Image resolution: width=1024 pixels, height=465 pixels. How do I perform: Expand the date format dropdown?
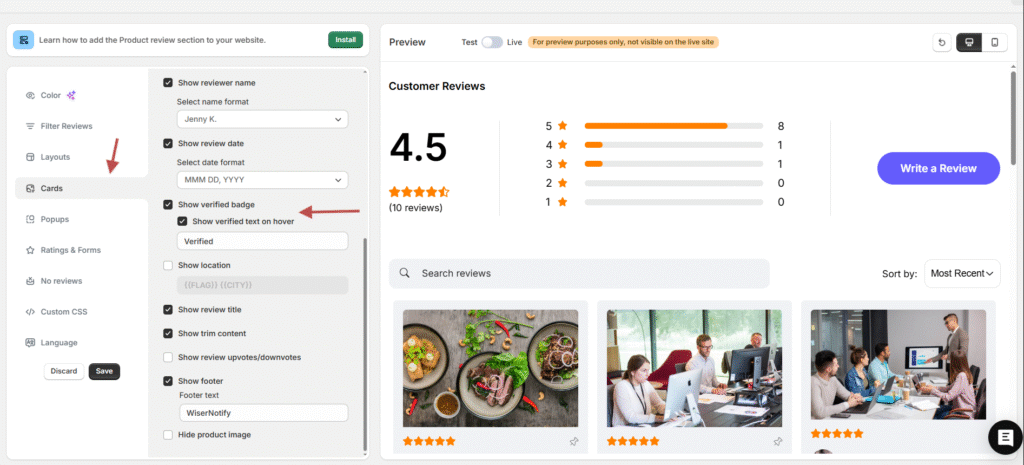click(262, 180)
